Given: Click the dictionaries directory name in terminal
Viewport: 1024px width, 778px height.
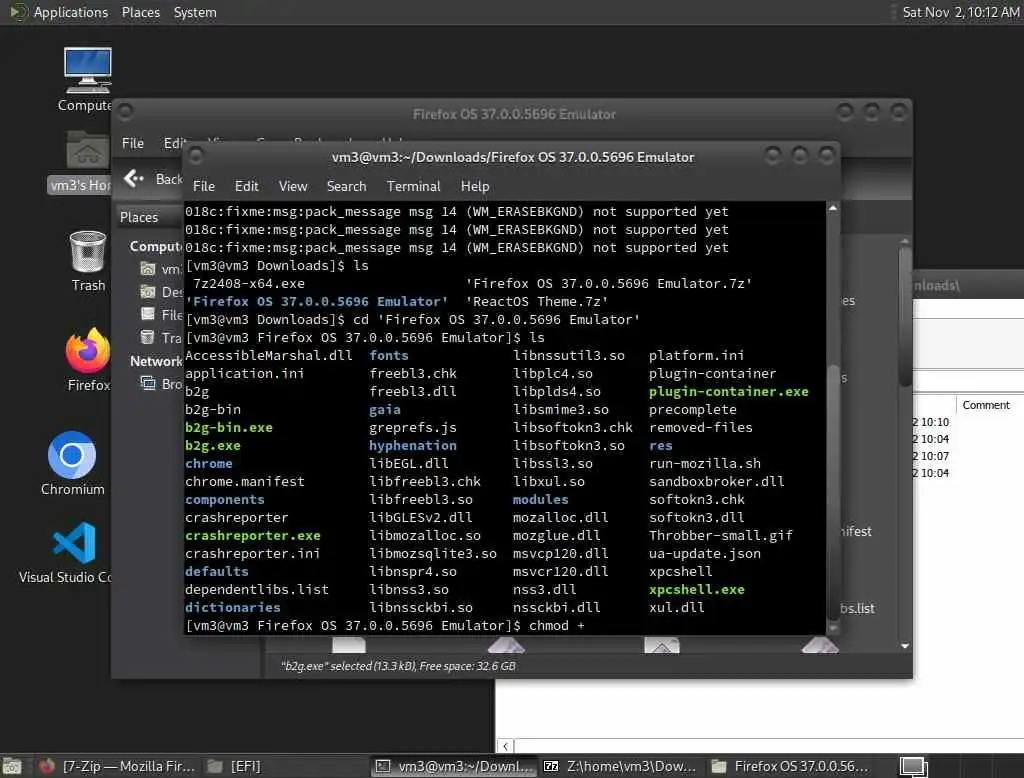Looking at the screenshot, I should click(x=232, y=608).
